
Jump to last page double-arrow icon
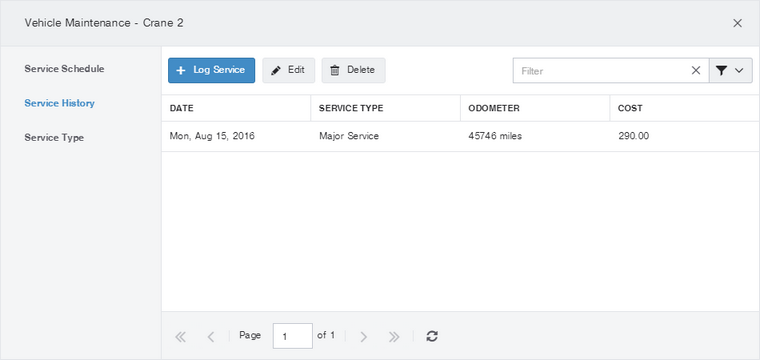click(394, 337)
